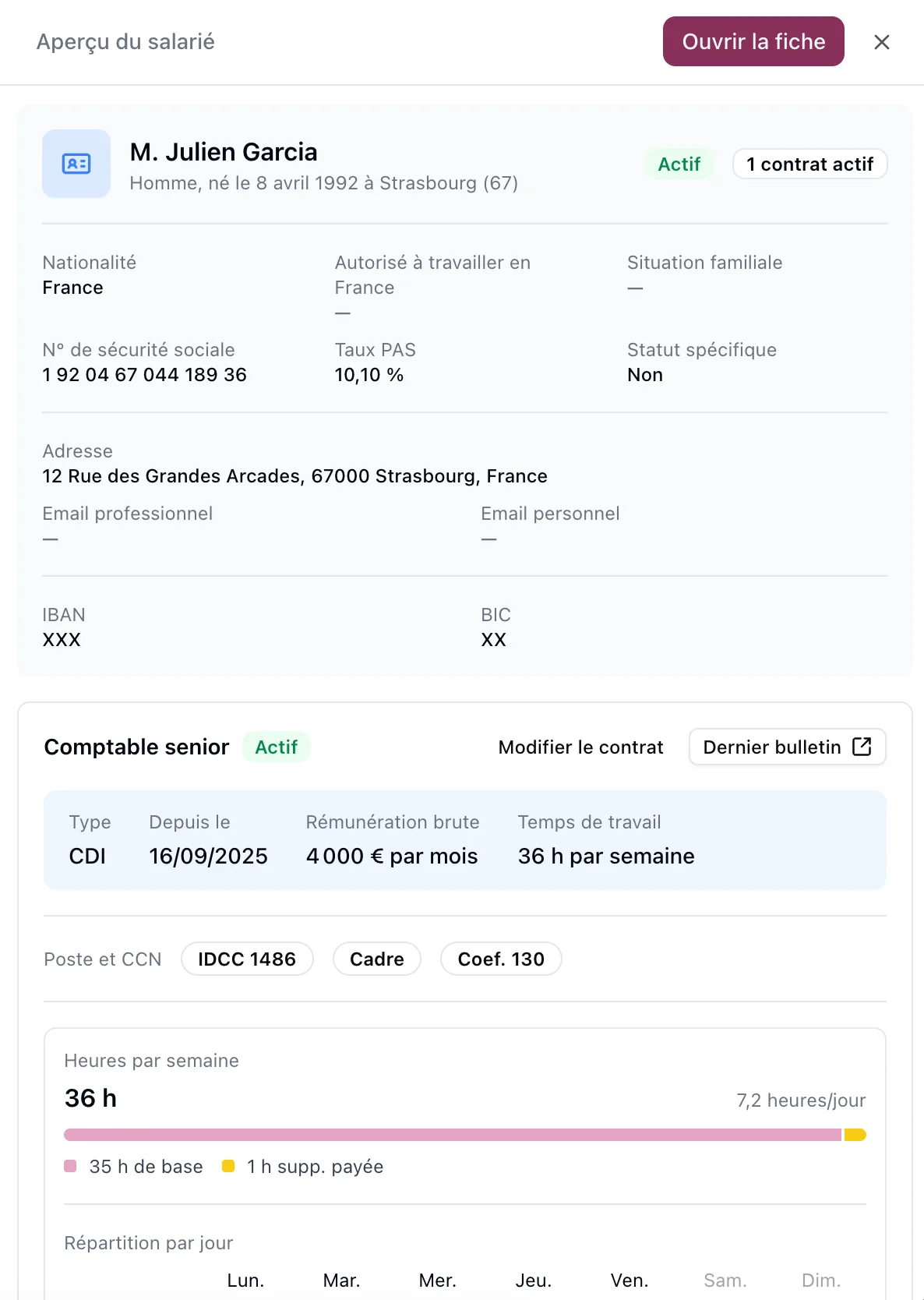Viewport: 924px width, 1300px height.
Task: Click the Mer. day column header
Action: coord(437,1281)
